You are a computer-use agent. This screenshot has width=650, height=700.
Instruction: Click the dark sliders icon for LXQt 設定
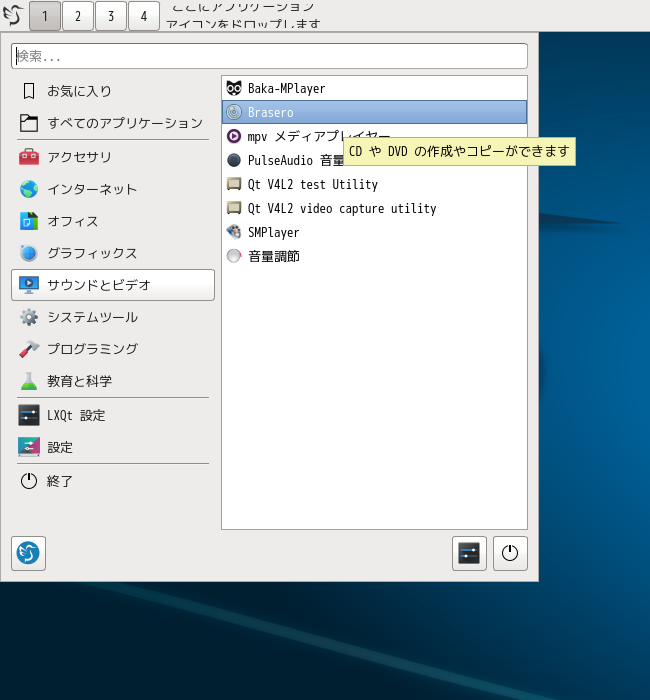click(29, 415)
